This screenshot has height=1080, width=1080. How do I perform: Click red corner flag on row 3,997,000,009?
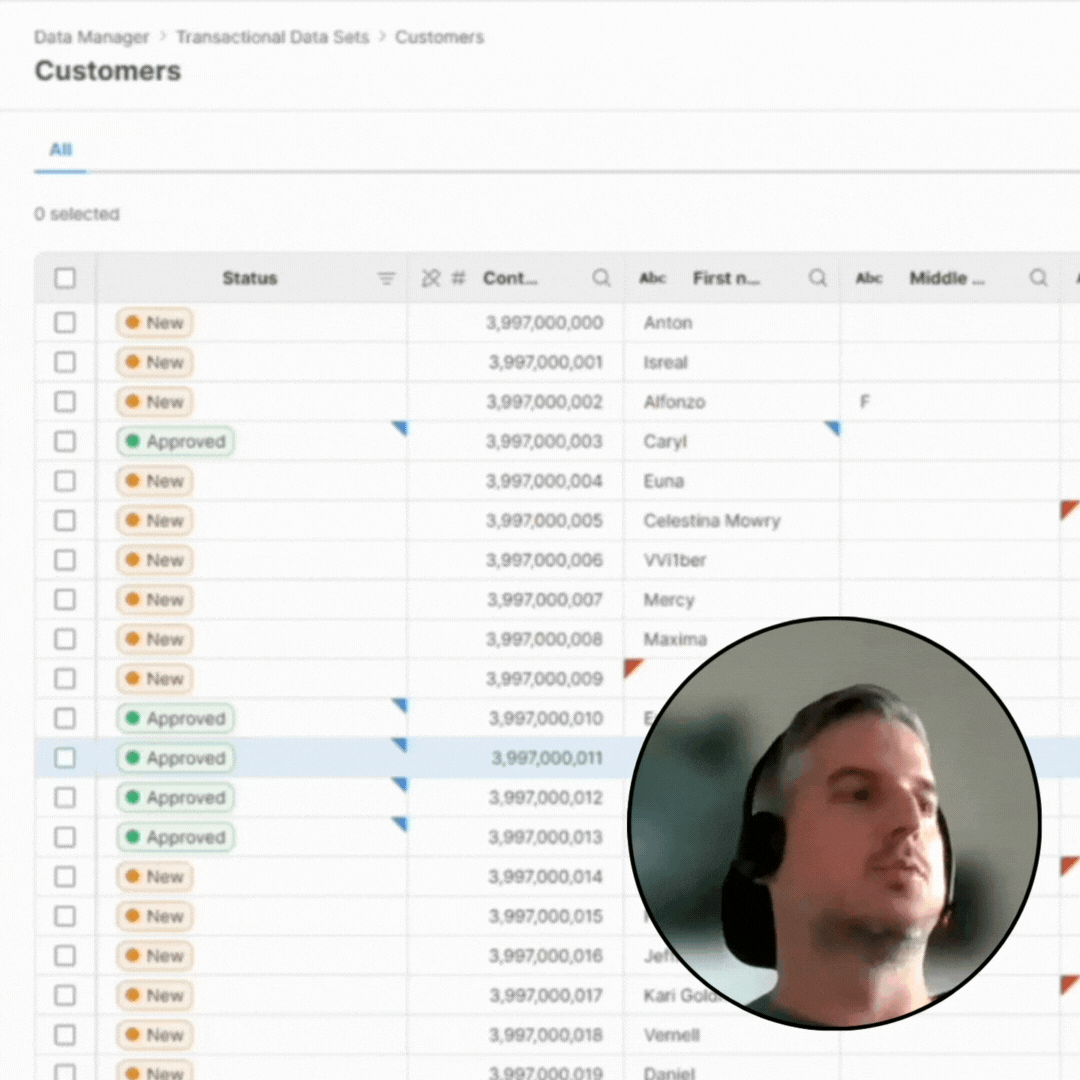(632, 666)
